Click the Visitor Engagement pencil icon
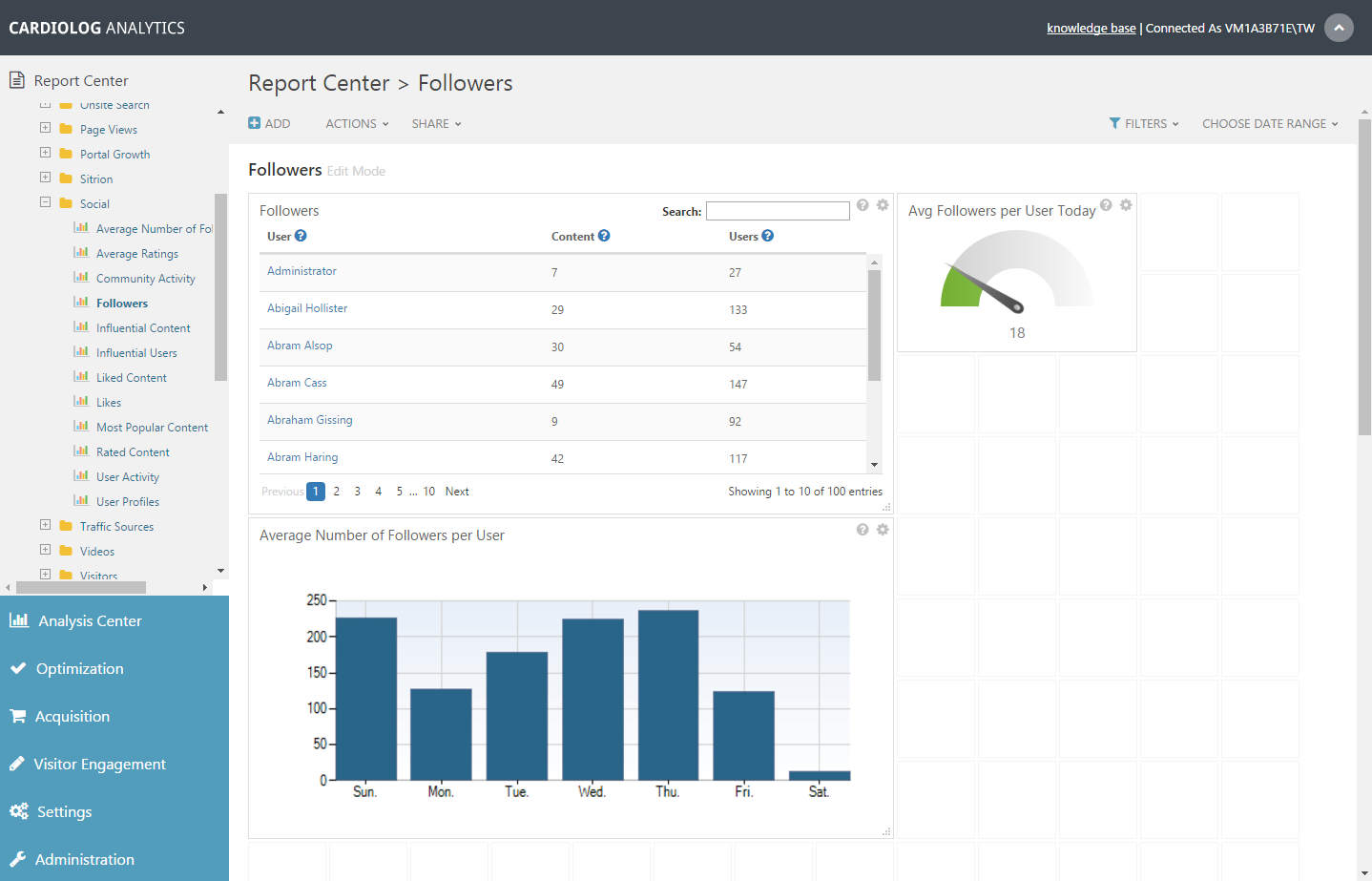1372x881 pixels. pyautogui.click(x=17, y=764)
